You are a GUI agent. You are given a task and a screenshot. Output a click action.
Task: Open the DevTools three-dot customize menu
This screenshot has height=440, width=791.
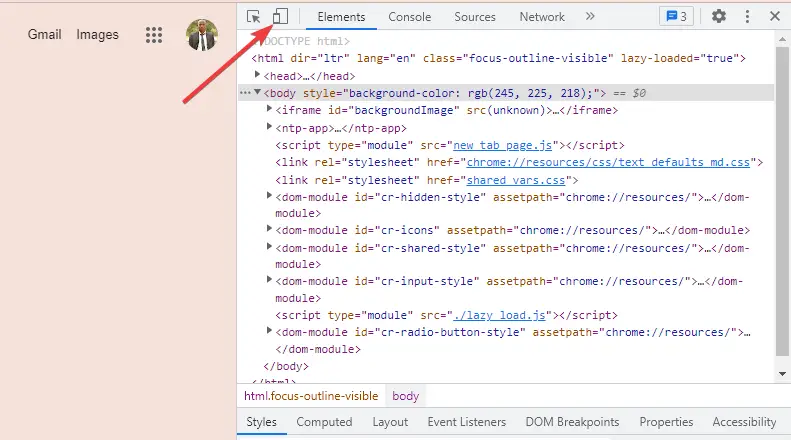tap(747, 16)
